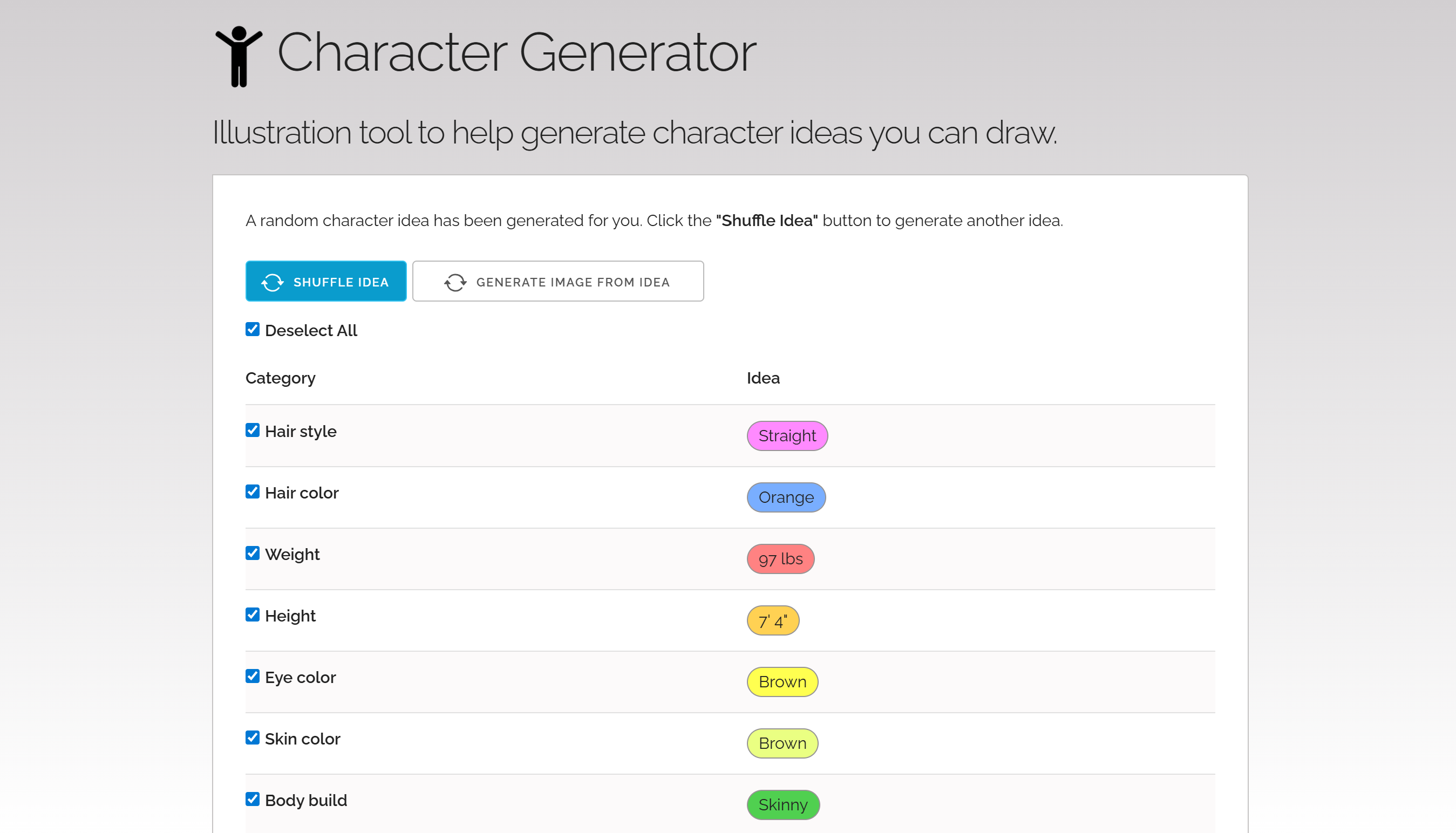Uncheck the Eye color checkbox
The image size is (1456, 833).
253,676
